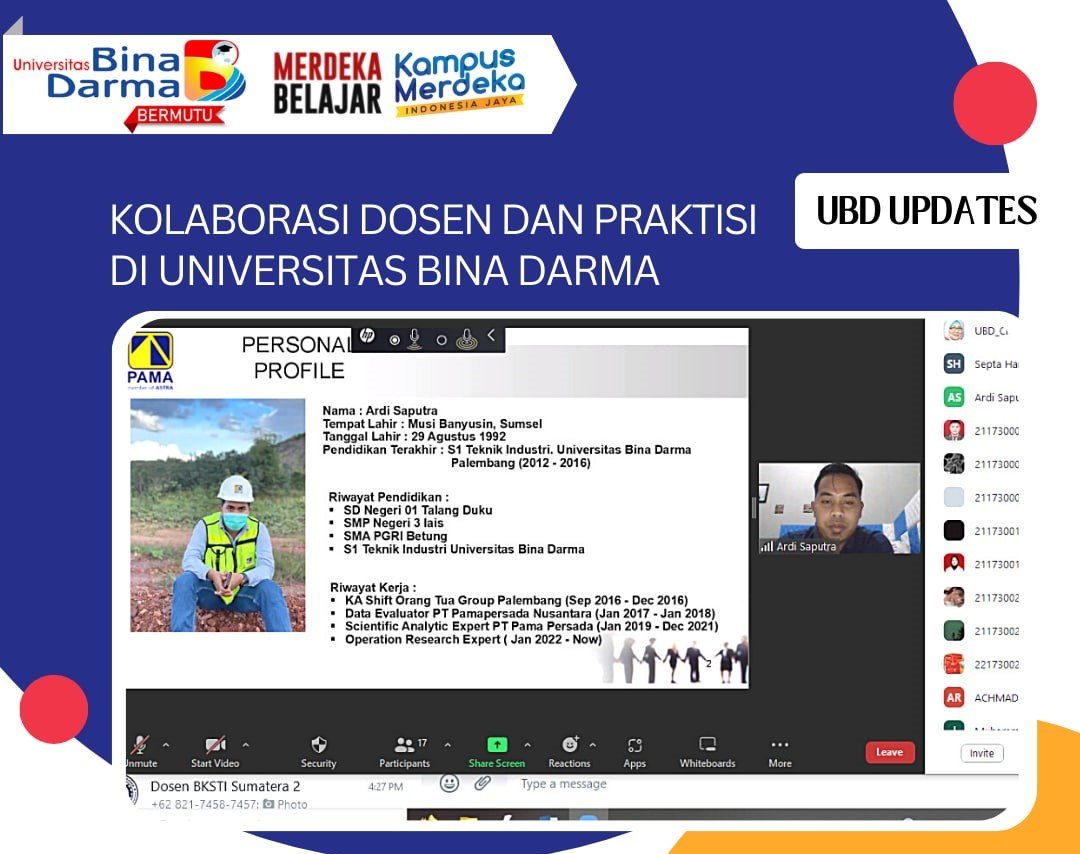Expand video options caret beside Start Video

point(246,744)
